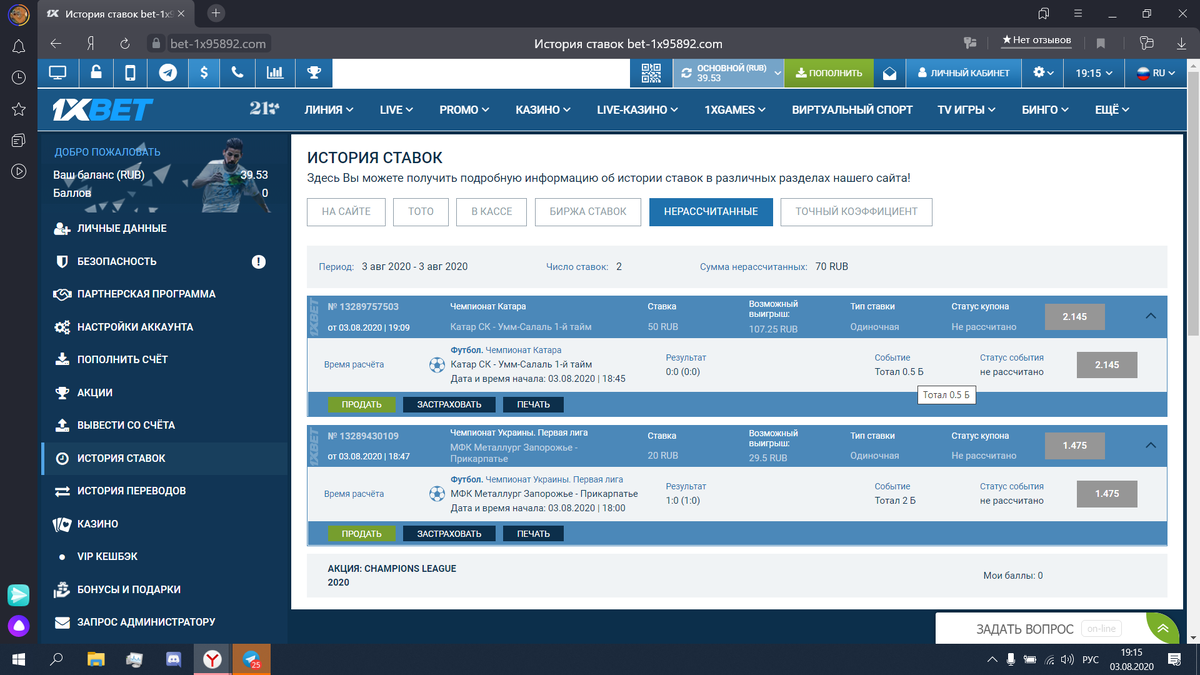1200x675 pixels.
Task: Open БЕЗОПАСНОСТЬ in sidebar
Action: (165, 261)
